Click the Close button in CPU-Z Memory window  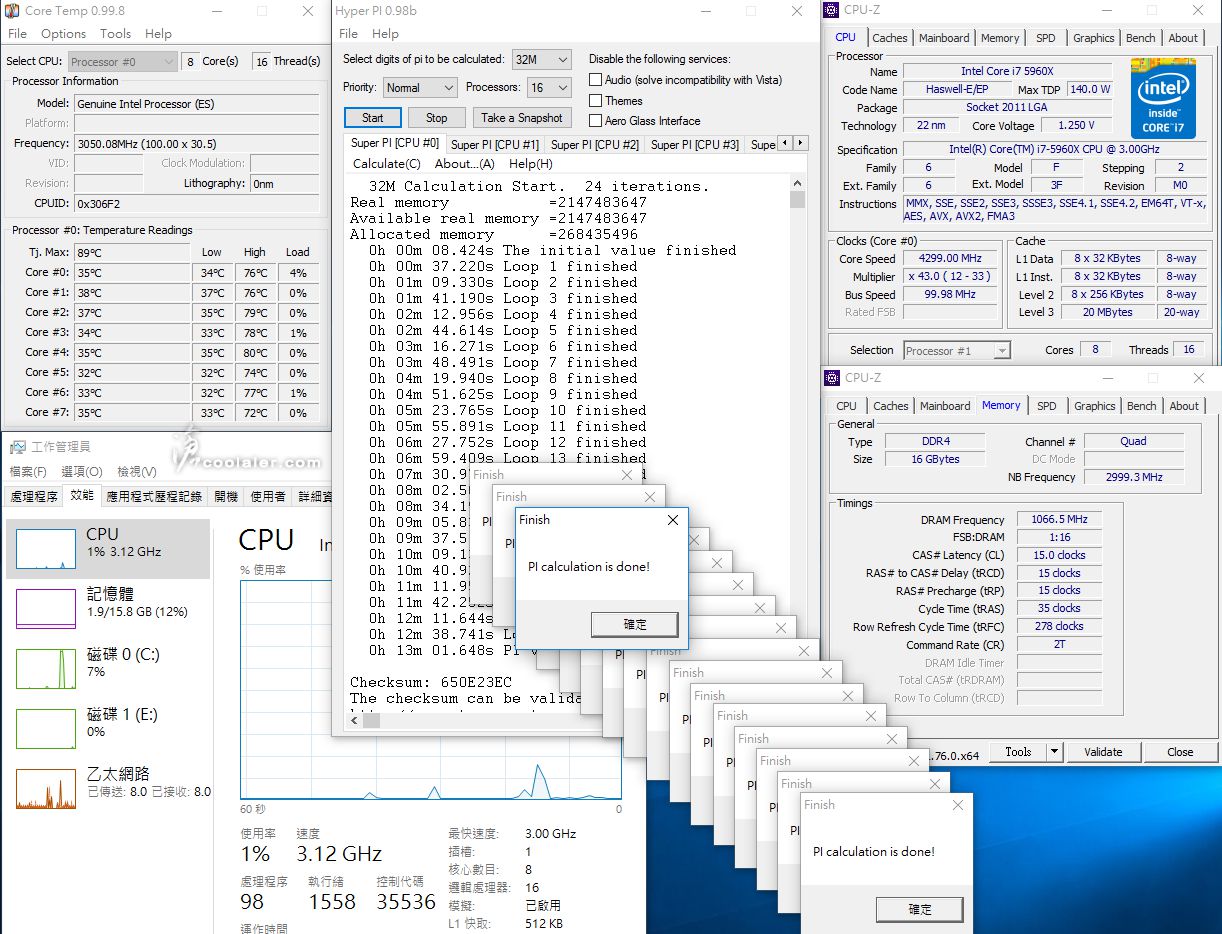click(1180, 752)
